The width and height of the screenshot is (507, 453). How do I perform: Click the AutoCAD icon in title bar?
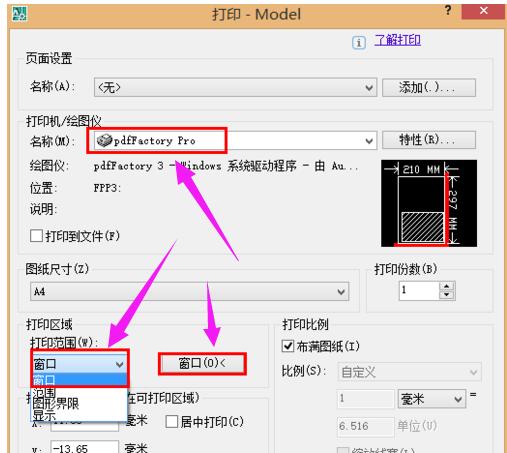19,14
